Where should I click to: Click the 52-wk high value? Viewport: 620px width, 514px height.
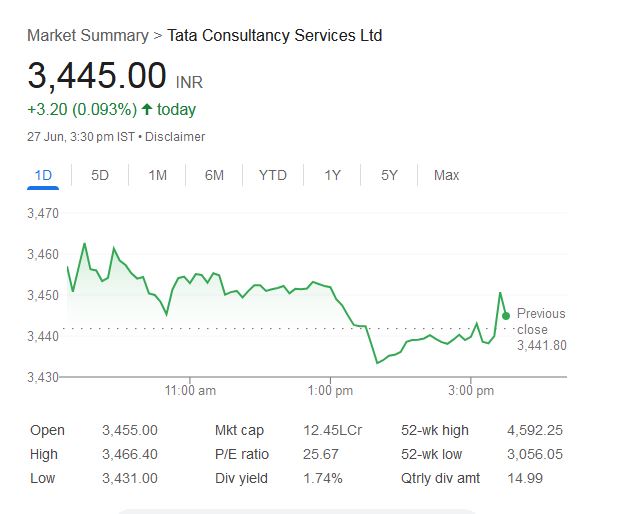[535, 430]
